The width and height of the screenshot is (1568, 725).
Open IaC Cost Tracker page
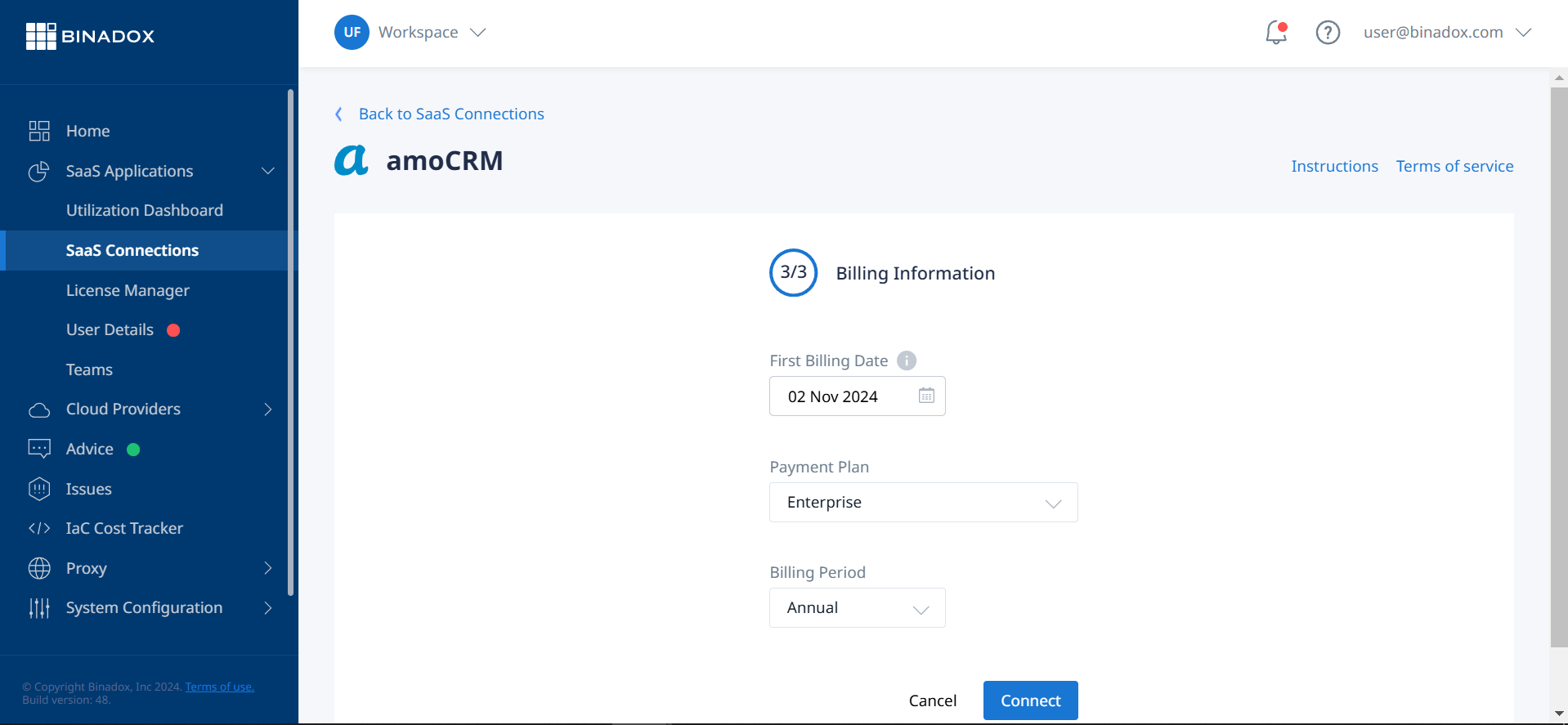click(x=124, y=528)
